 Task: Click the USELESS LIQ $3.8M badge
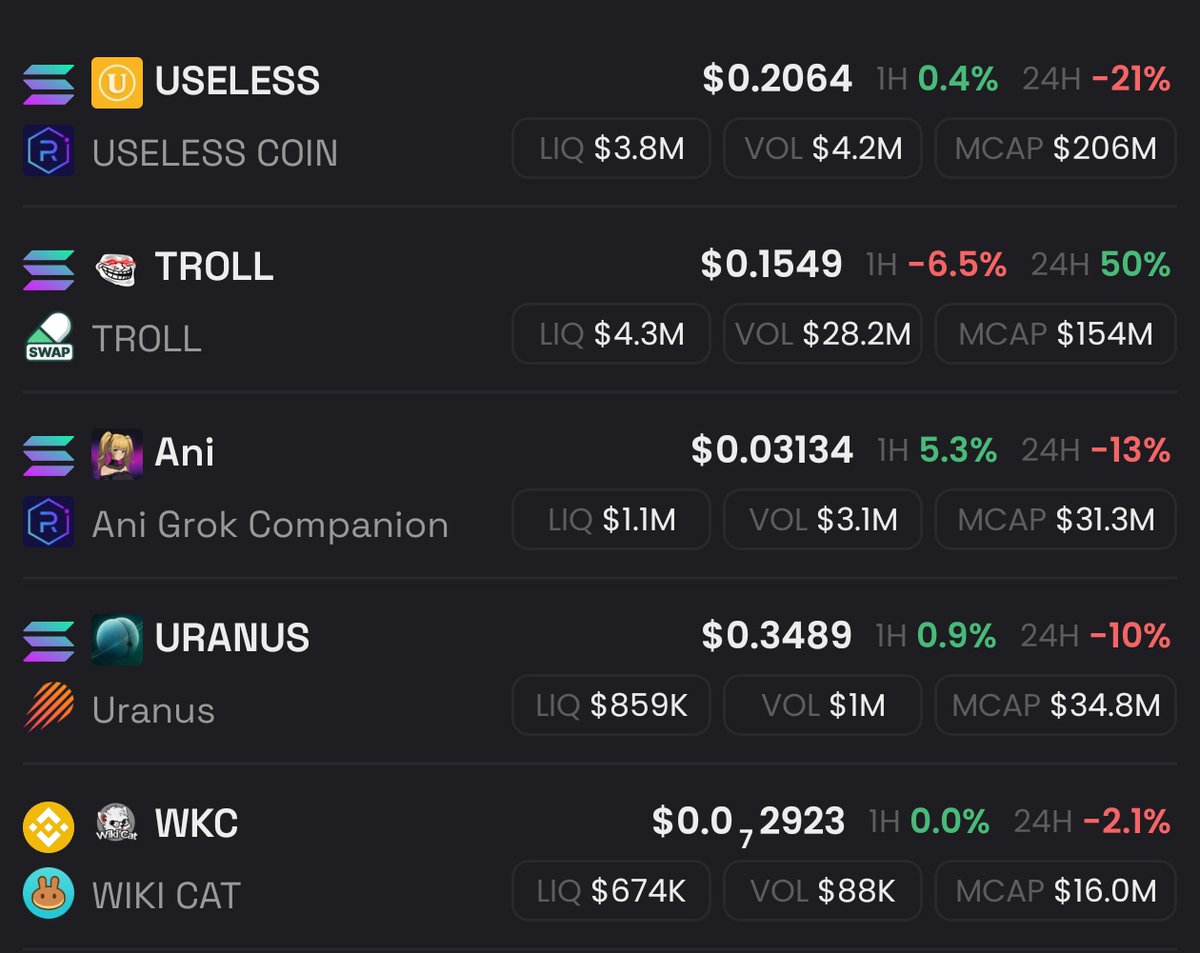(611, 149)
